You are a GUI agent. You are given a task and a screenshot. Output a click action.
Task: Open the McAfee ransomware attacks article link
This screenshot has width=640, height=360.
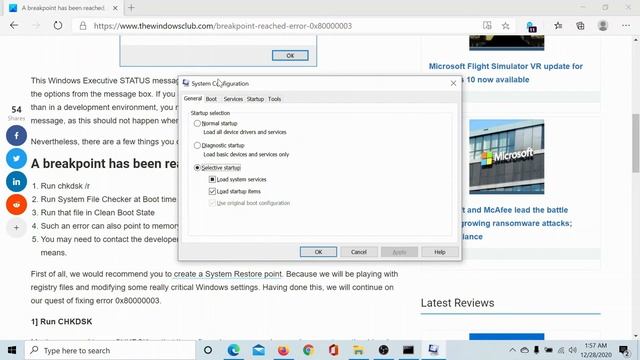[x=516, y=223]
